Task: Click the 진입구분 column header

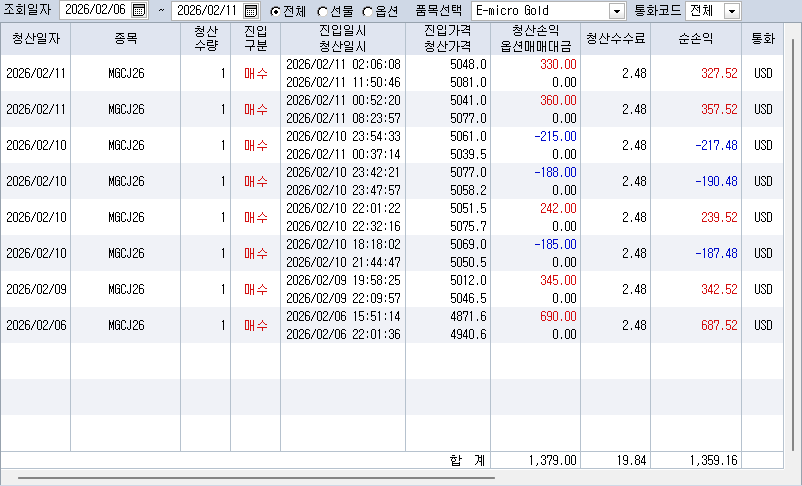Action: (x=256, y=38)
